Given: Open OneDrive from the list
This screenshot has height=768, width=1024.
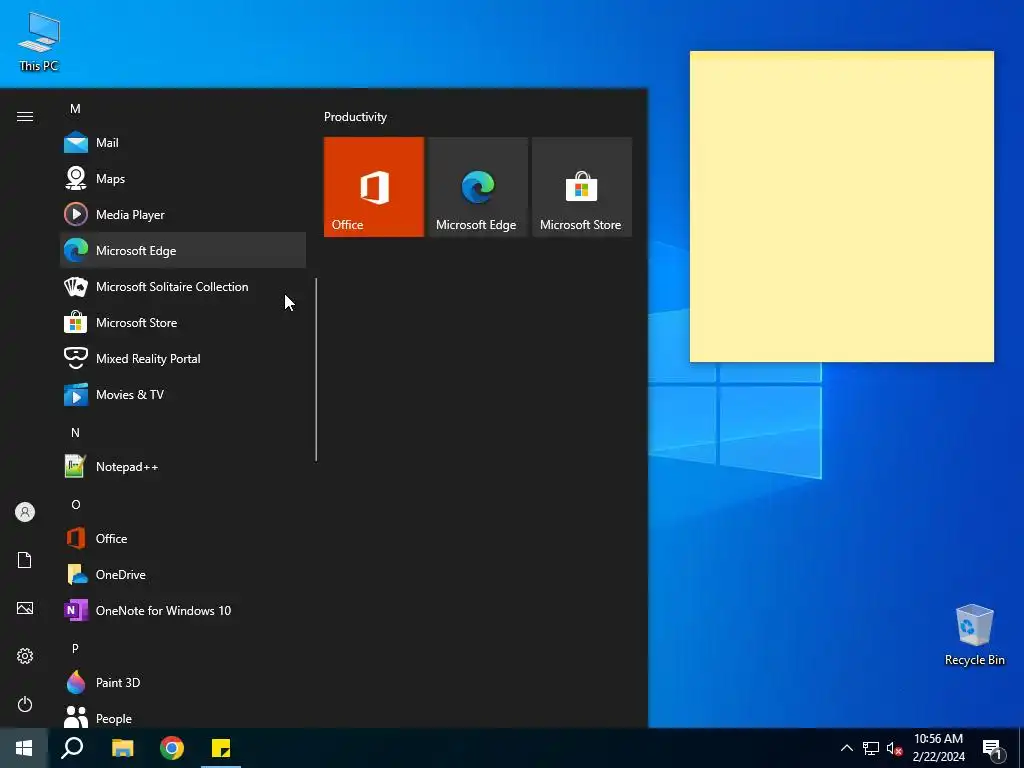Looking at the screenshot, I should (183, 574).
